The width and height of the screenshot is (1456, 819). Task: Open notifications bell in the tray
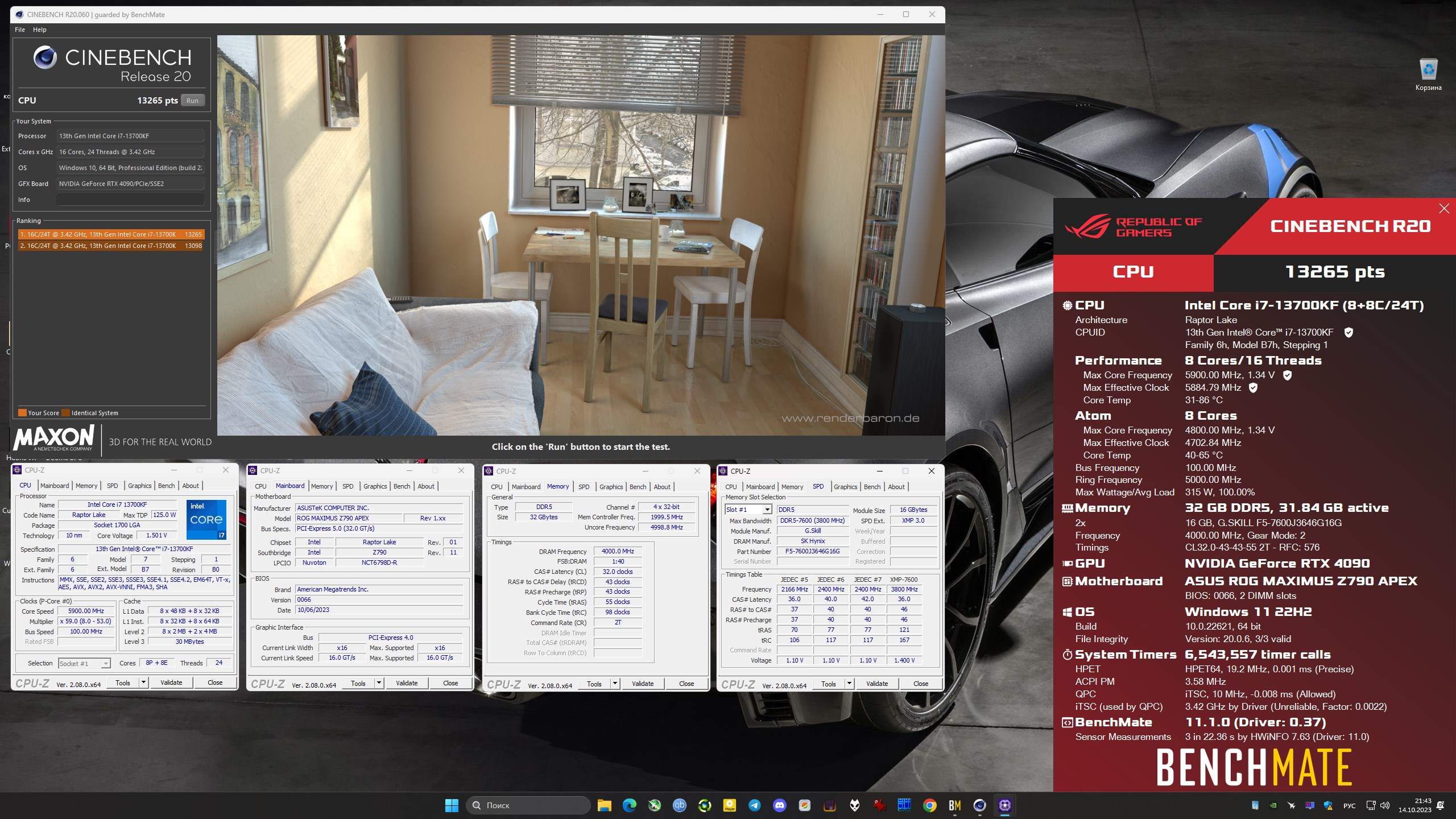1440,805
